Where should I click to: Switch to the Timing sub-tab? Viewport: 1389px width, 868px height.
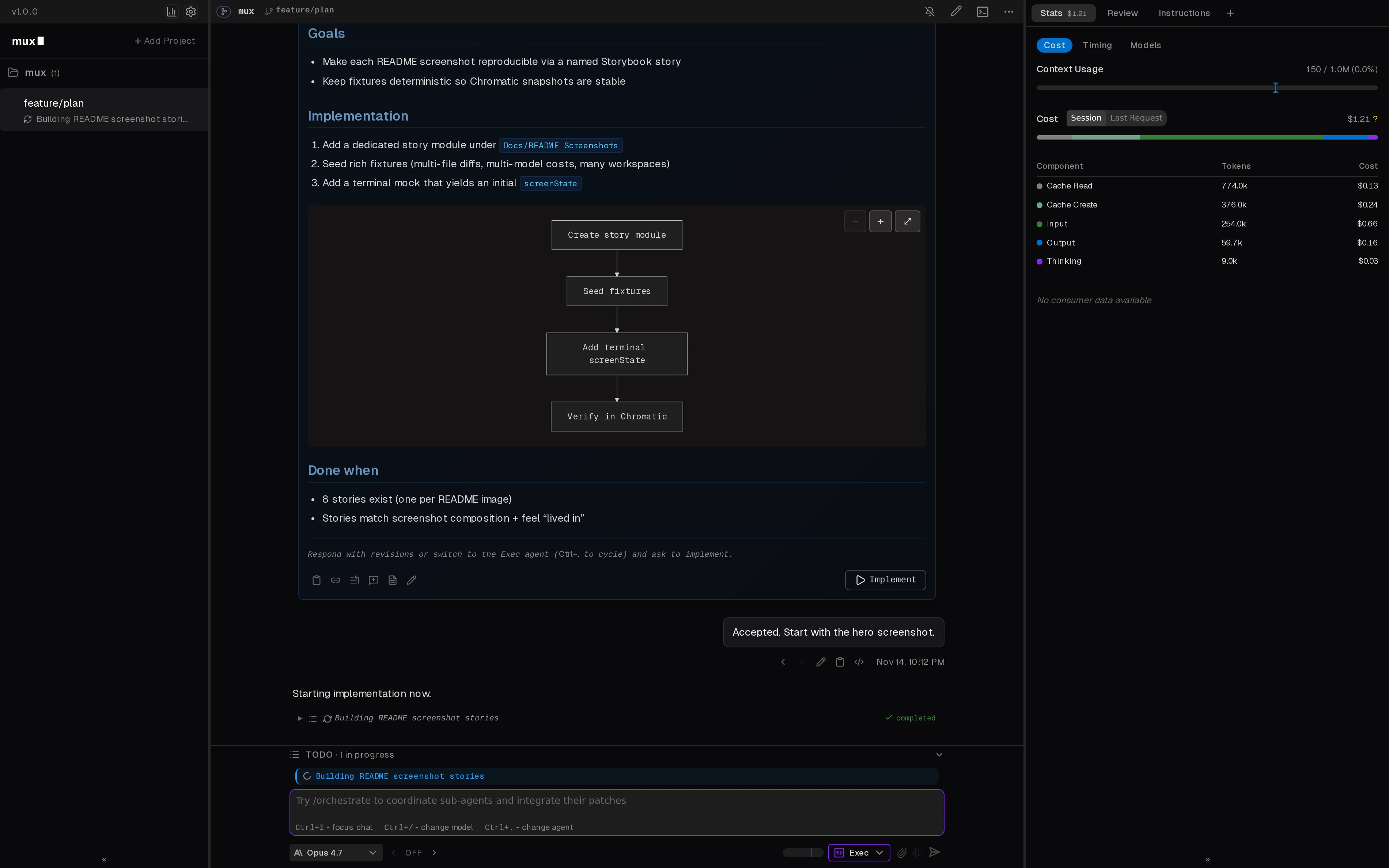[x=1097, y=45]
